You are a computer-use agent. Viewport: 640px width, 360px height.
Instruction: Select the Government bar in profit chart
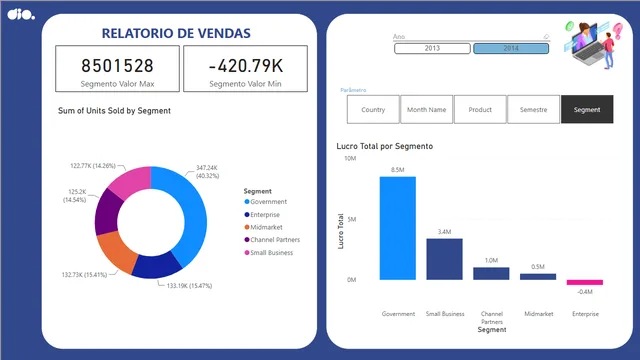point(398,228)
